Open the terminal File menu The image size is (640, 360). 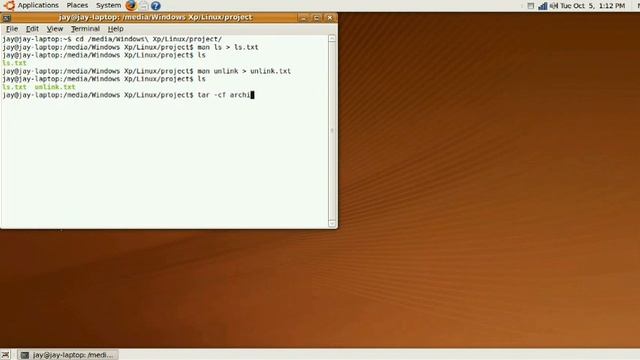[x=12, y=29]
